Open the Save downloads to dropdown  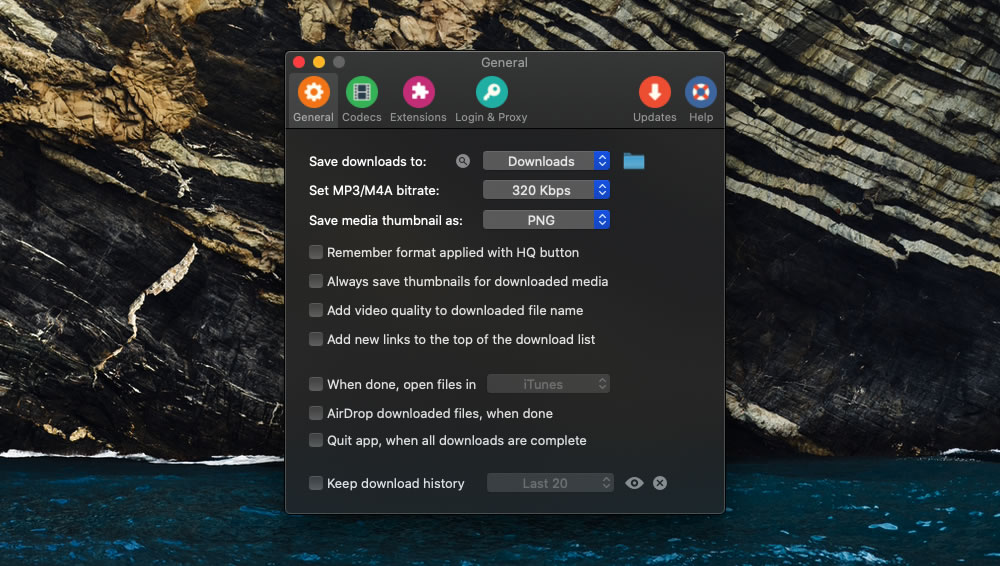click(x=547, y=161)
